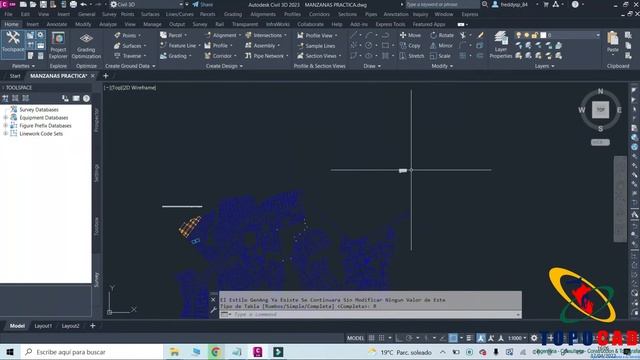The height and width of the screenshot is (360, 640).
Task: Open the Analyze ribbon tab
Action: click(x=108, y=24)
